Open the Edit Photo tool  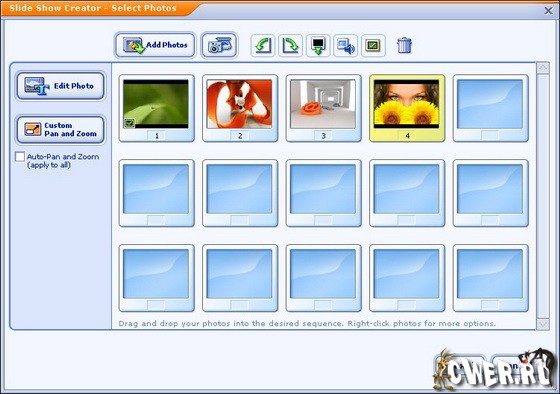click(x=60, y=86)
